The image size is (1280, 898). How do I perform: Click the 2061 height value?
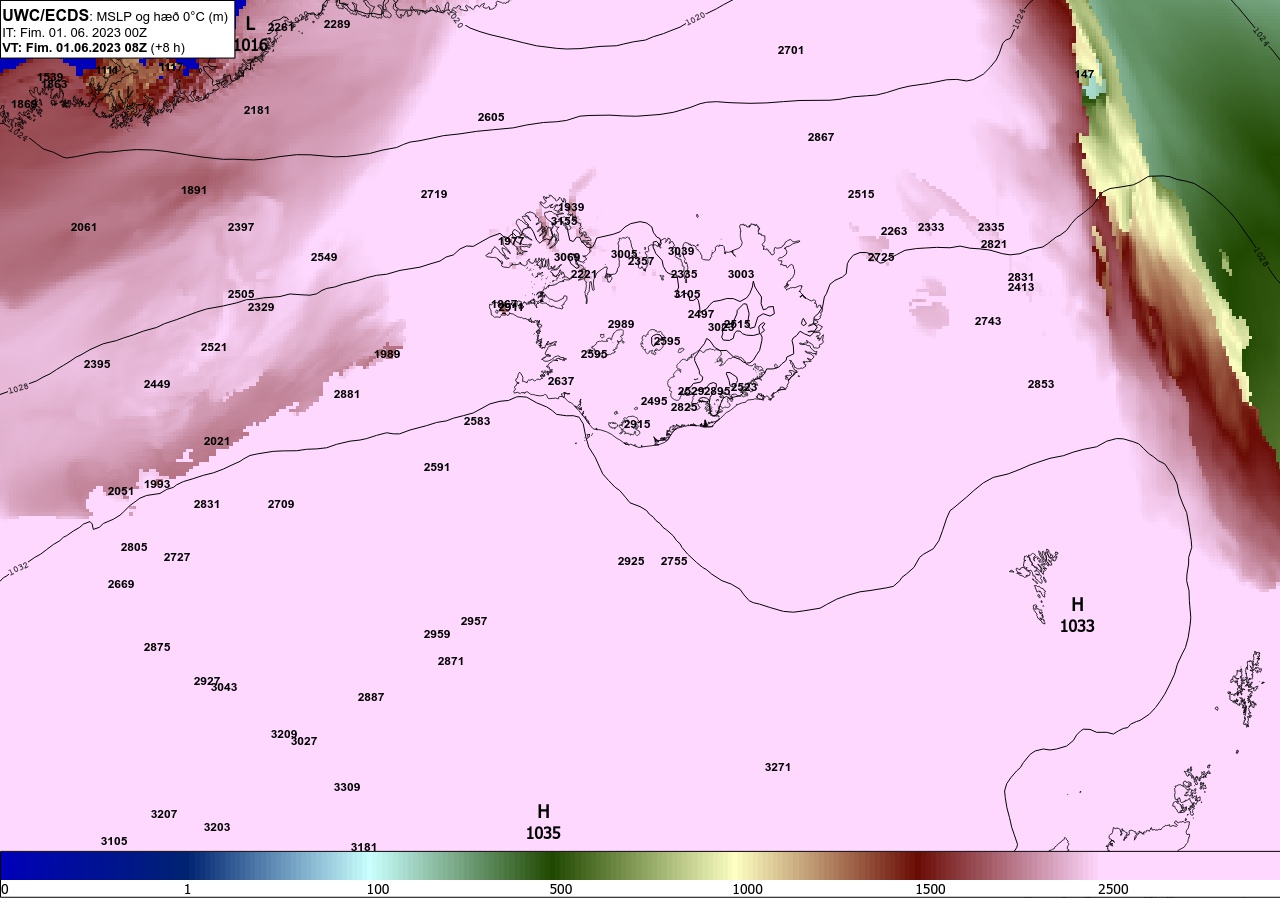point(84,227)
